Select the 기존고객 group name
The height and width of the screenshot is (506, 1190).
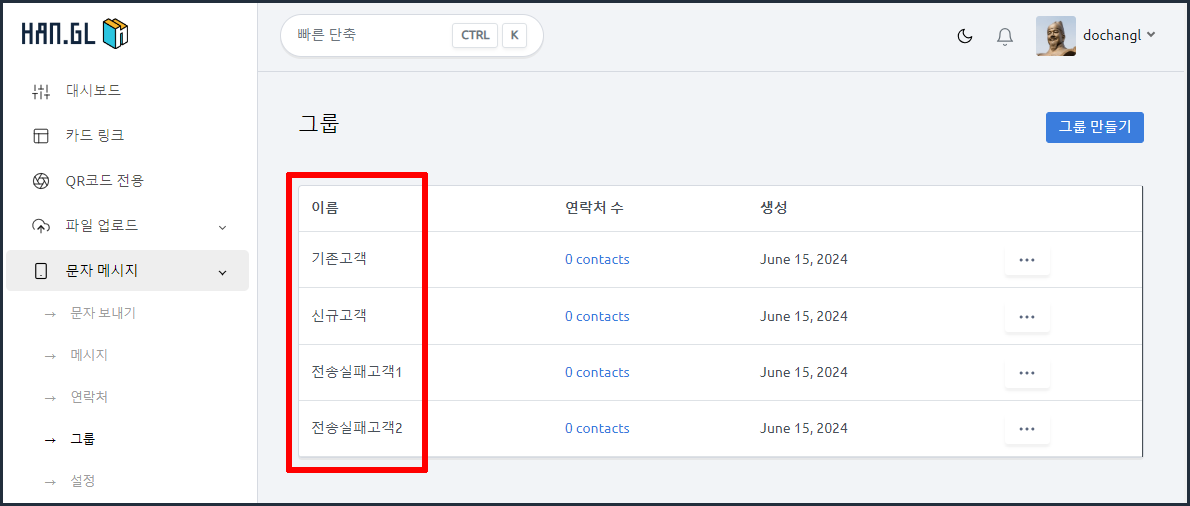pyautogui.click(x=339, y=259)
